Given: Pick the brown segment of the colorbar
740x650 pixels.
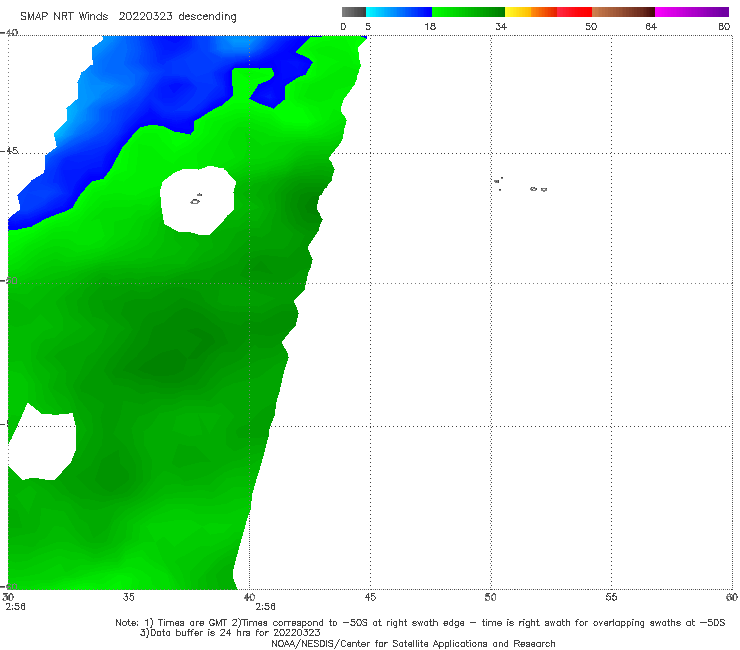Looking at the screenshot, I should [623, 12].
